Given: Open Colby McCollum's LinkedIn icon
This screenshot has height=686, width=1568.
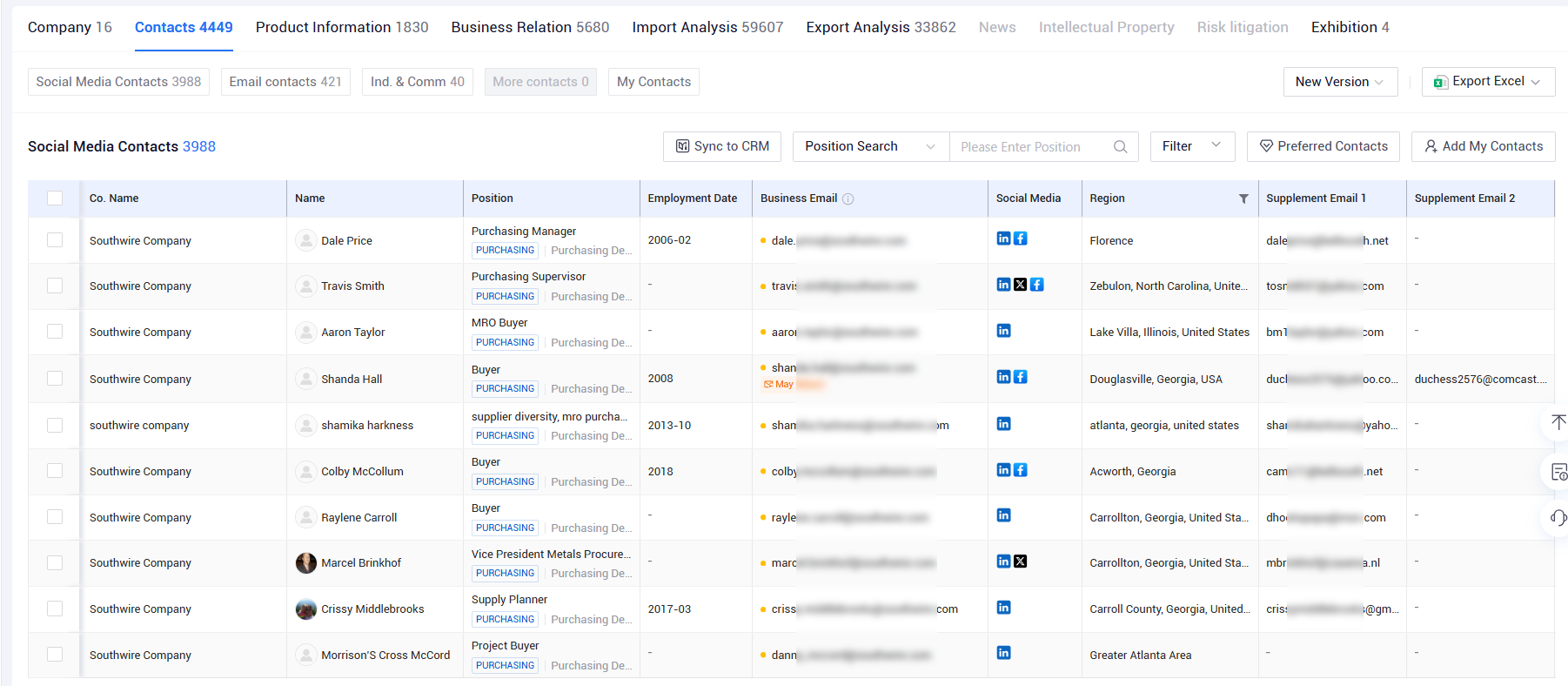Looking at the screenshot, I should 1003,470.
